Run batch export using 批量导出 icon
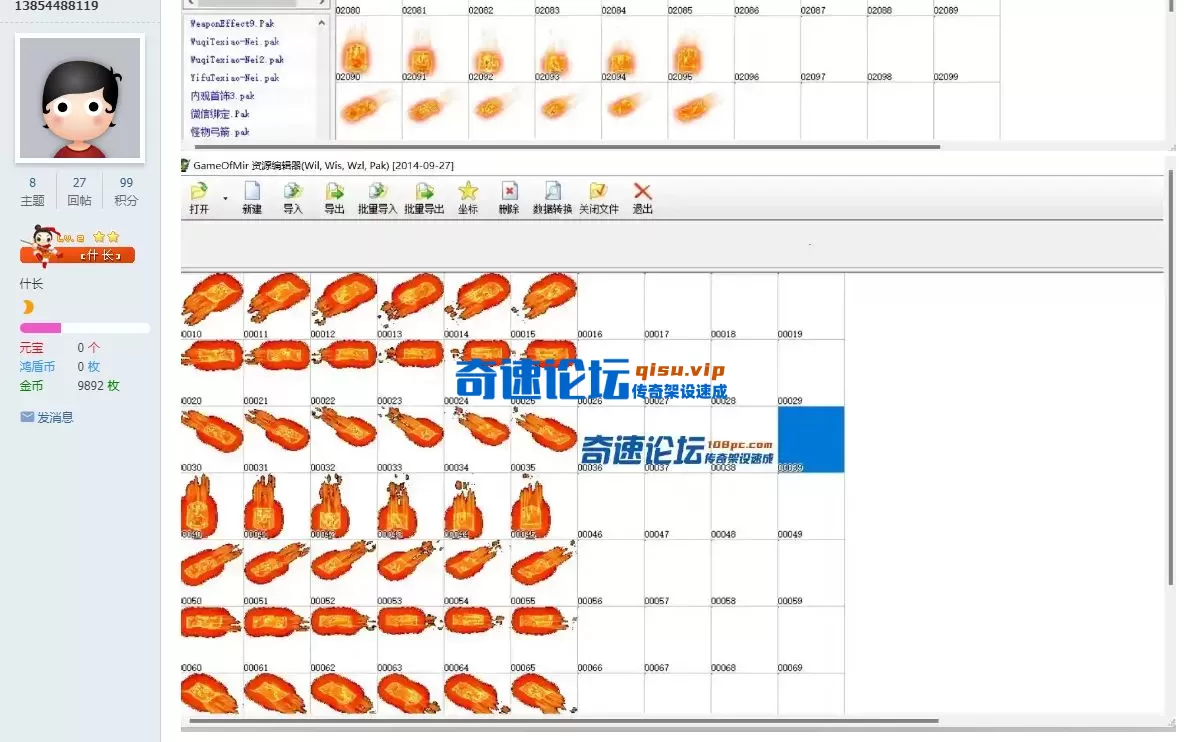This screenshot has height=742, width=1184. (423, 196)
